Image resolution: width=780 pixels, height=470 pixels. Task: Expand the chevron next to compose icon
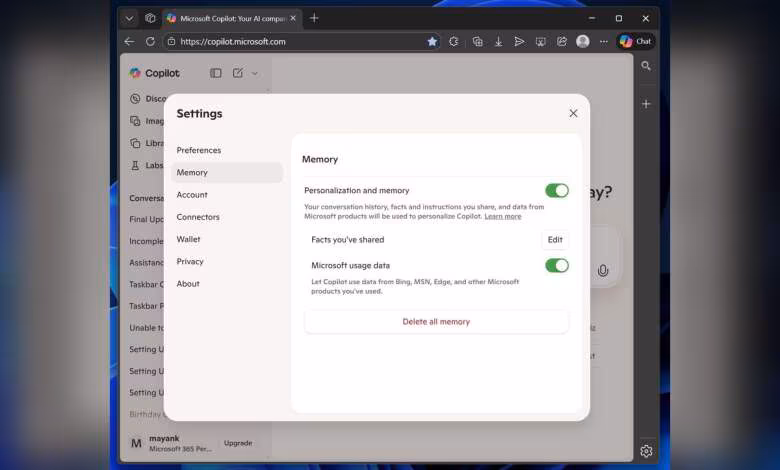[x=255, y=74]
